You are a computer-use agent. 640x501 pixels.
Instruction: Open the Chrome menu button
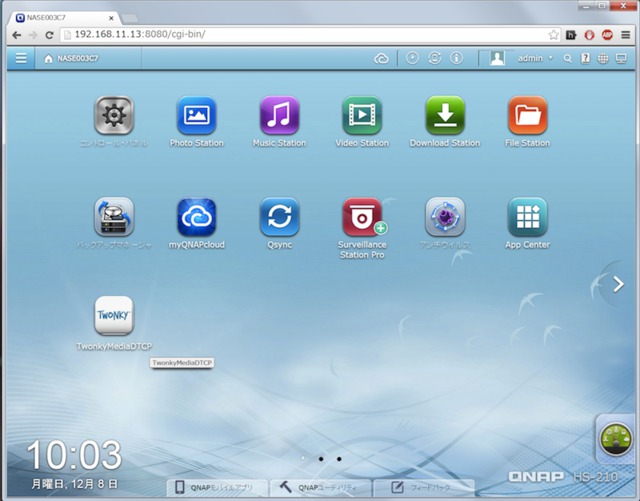[625, 35]
